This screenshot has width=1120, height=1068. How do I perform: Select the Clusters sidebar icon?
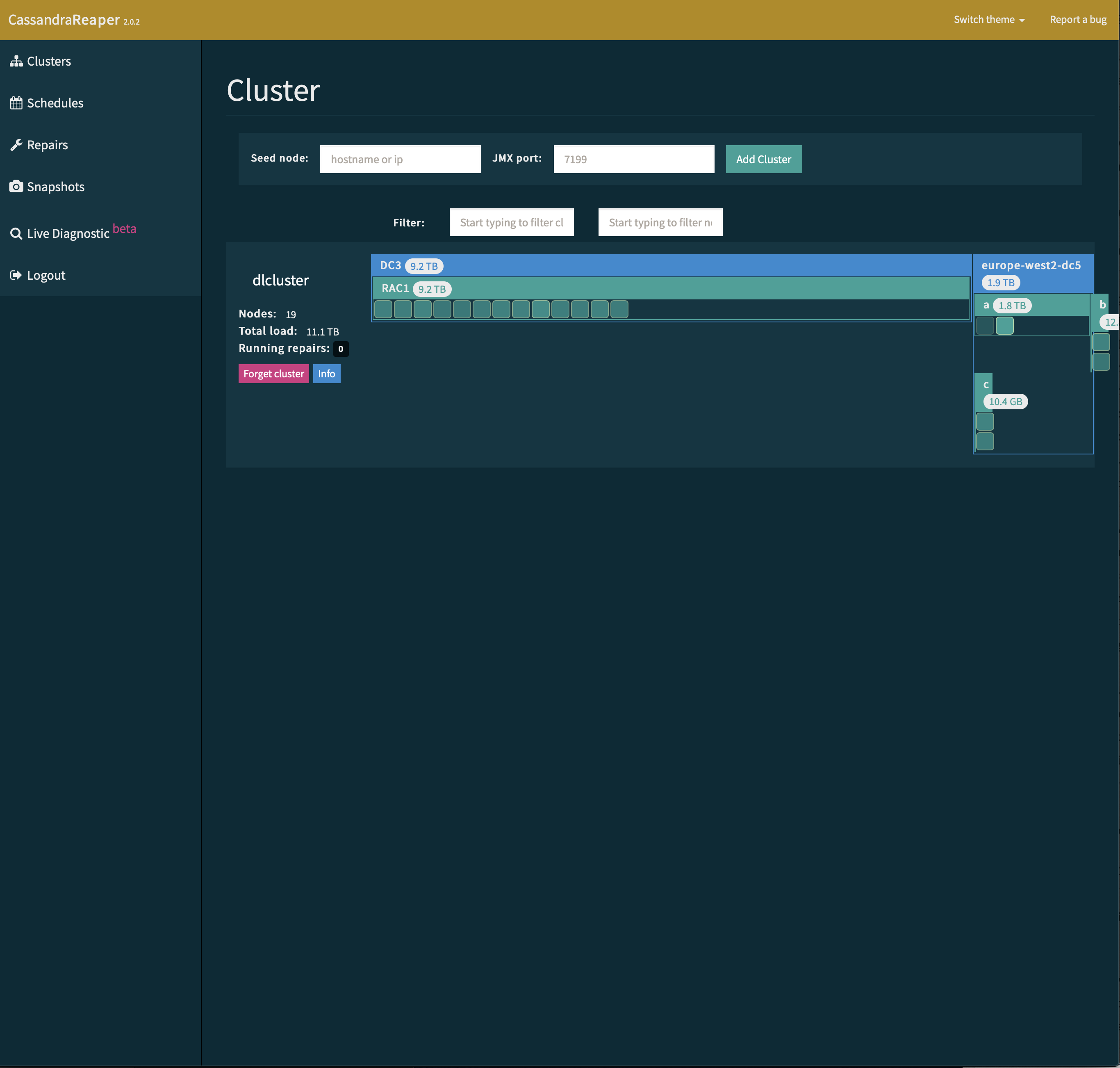16,61
